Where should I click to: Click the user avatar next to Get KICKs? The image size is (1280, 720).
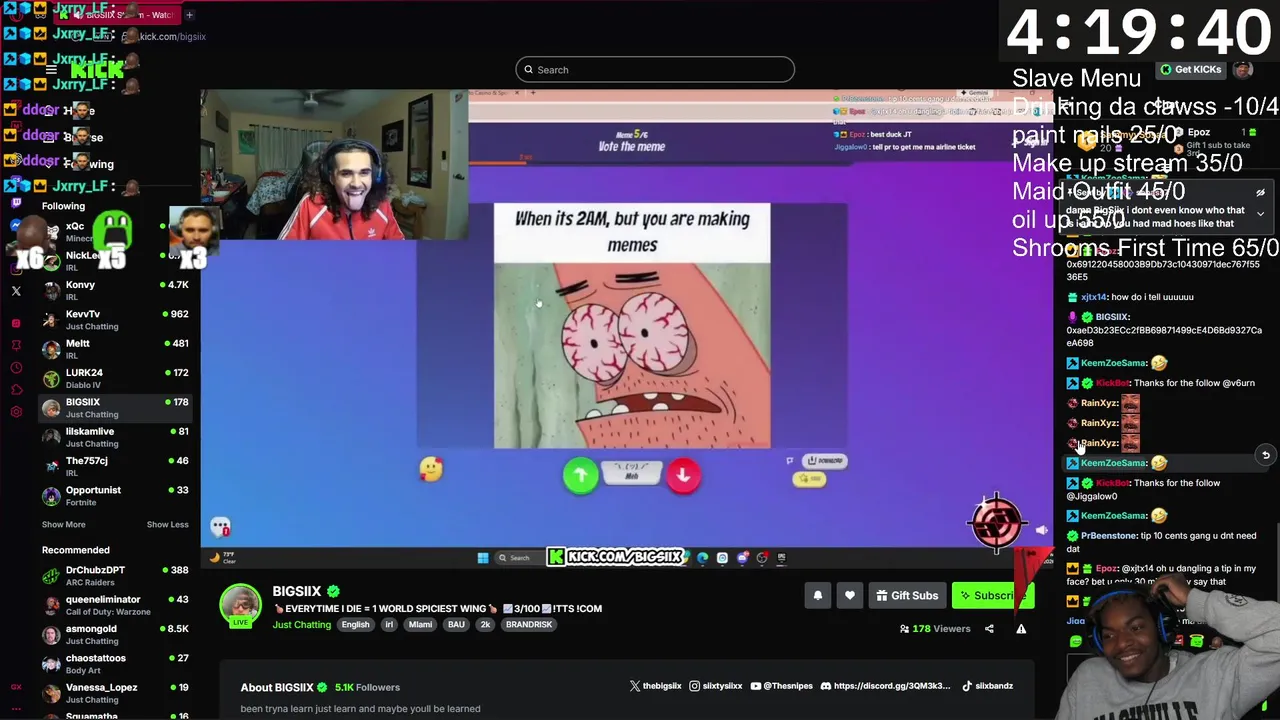point(1243,70)
